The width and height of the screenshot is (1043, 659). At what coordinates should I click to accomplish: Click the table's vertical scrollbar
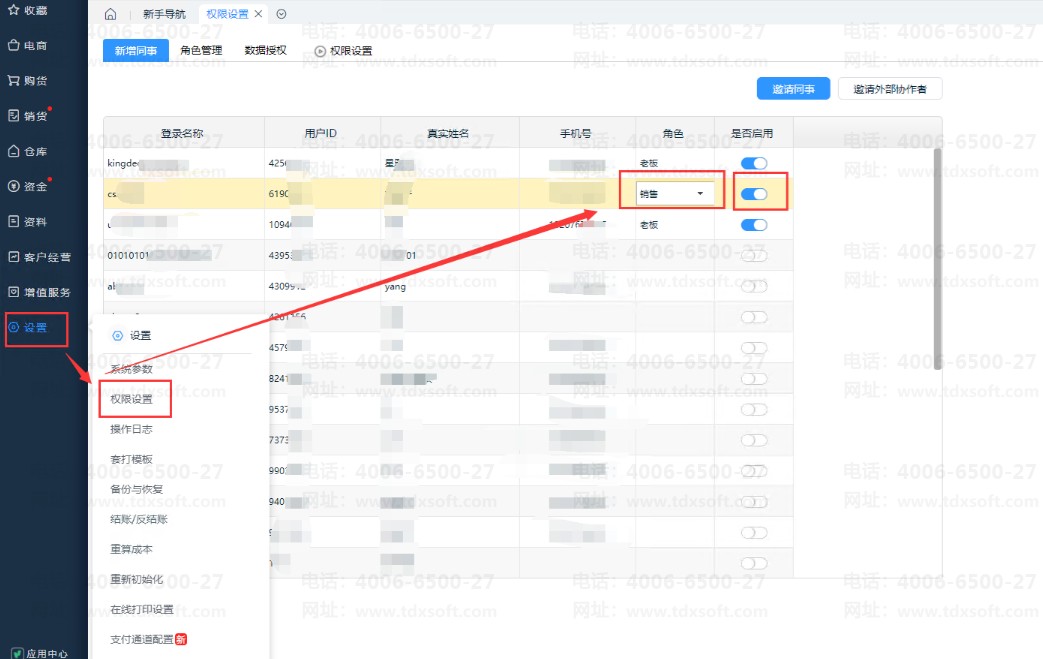pos(937,258)
